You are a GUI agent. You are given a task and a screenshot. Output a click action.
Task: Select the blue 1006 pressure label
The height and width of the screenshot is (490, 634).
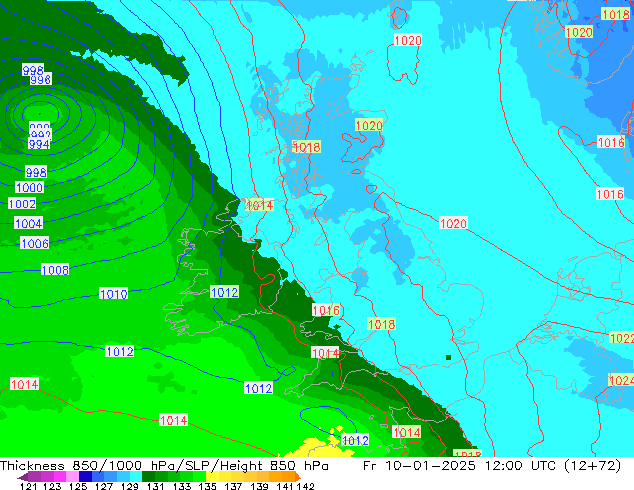point(35,243)
